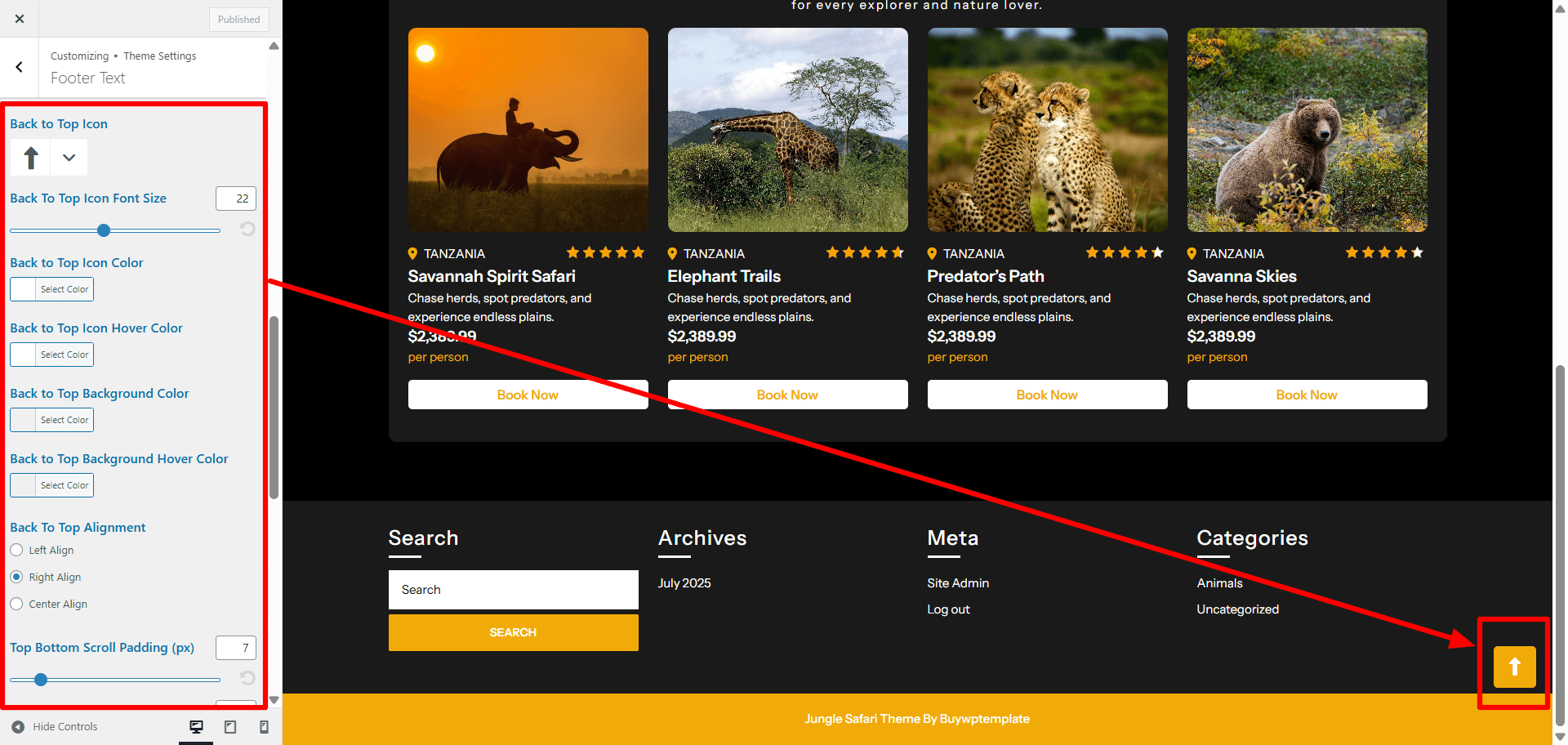Viewport: 1568px width, 745px height.
Task: Open the Site Admin link
Action: (958, 583)
